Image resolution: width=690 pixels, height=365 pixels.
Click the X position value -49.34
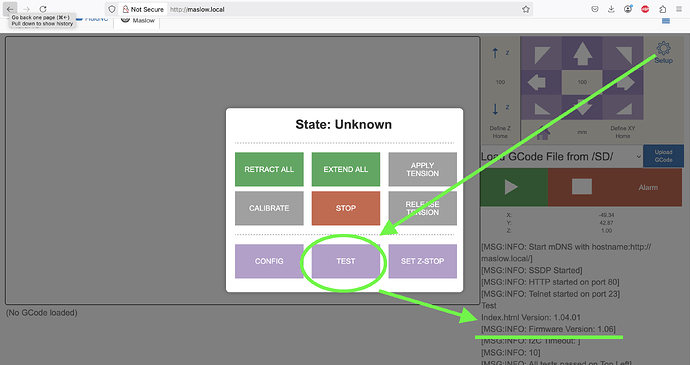tap(606, 215)
